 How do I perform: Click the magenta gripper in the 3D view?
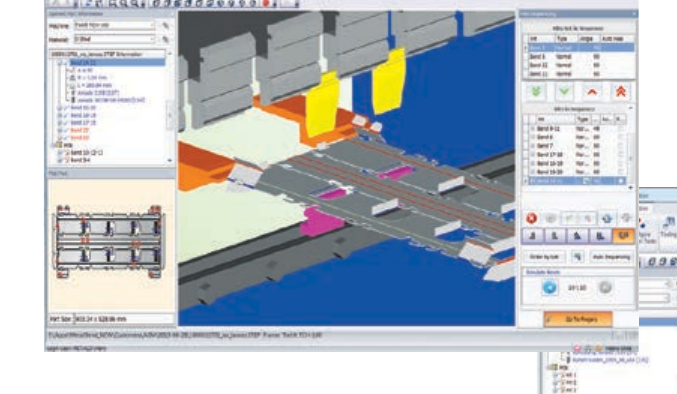[322, 221]
